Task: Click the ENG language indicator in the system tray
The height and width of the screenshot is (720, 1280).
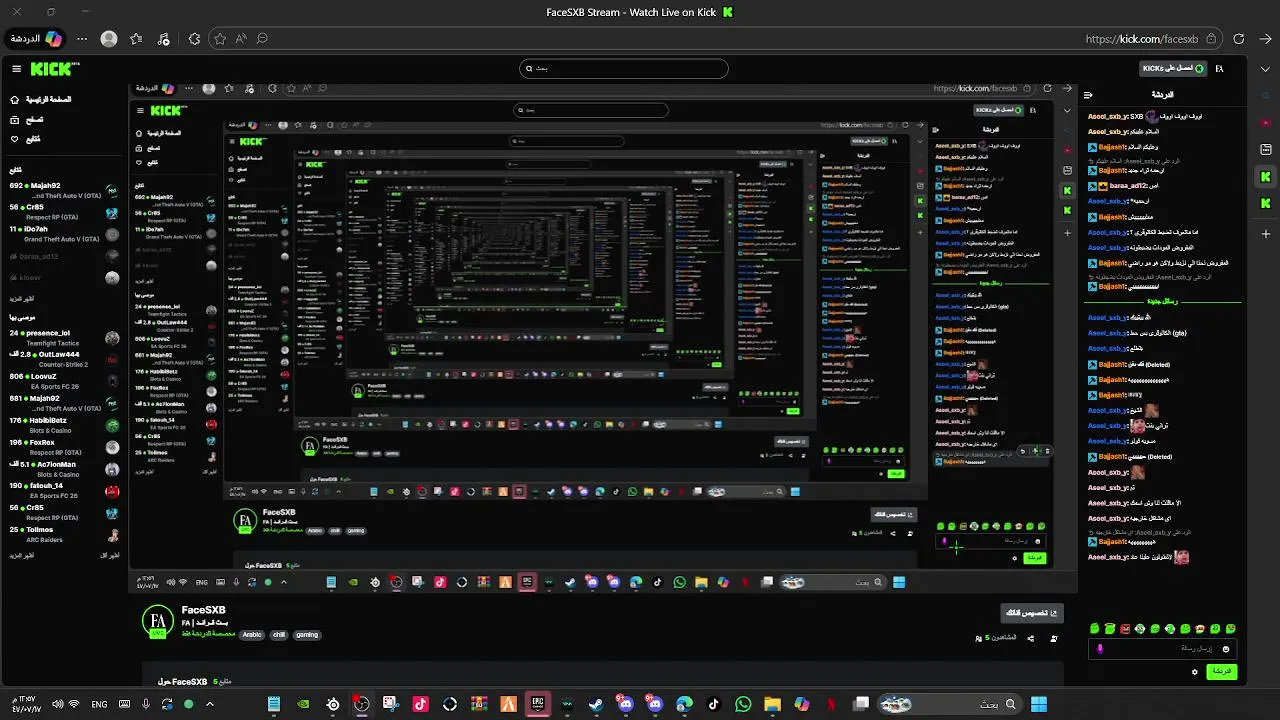Action: (99, 704)
